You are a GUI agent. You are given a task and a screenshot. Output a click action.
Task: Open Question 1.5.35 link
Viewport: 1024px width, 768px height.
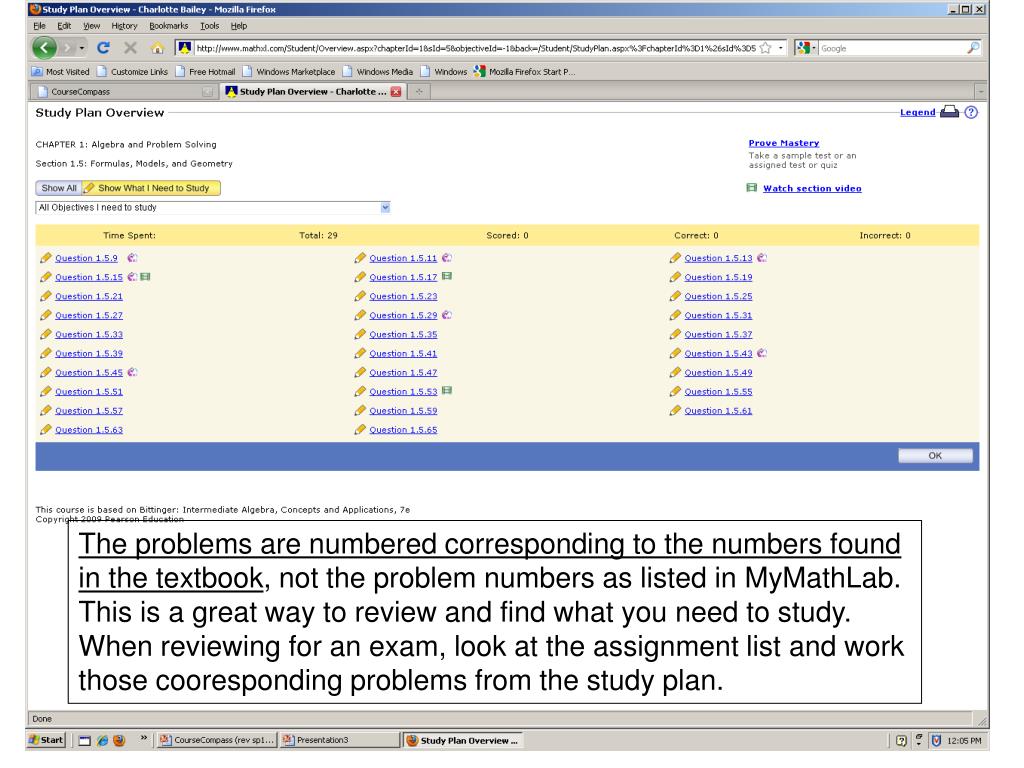click(403, 334)
